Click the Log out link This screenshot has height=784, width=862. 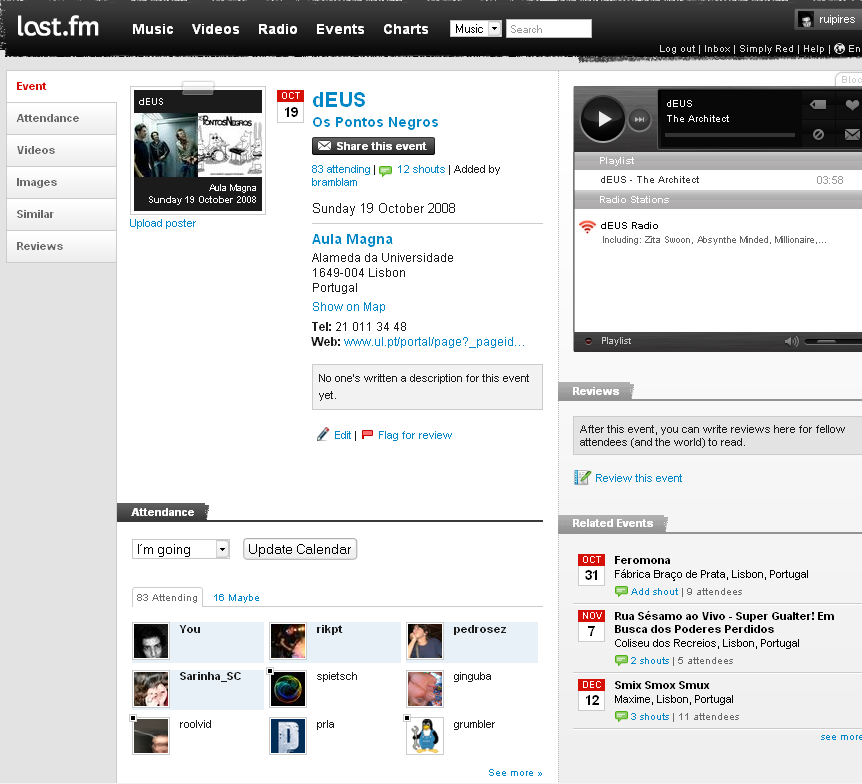coord(677,49)
